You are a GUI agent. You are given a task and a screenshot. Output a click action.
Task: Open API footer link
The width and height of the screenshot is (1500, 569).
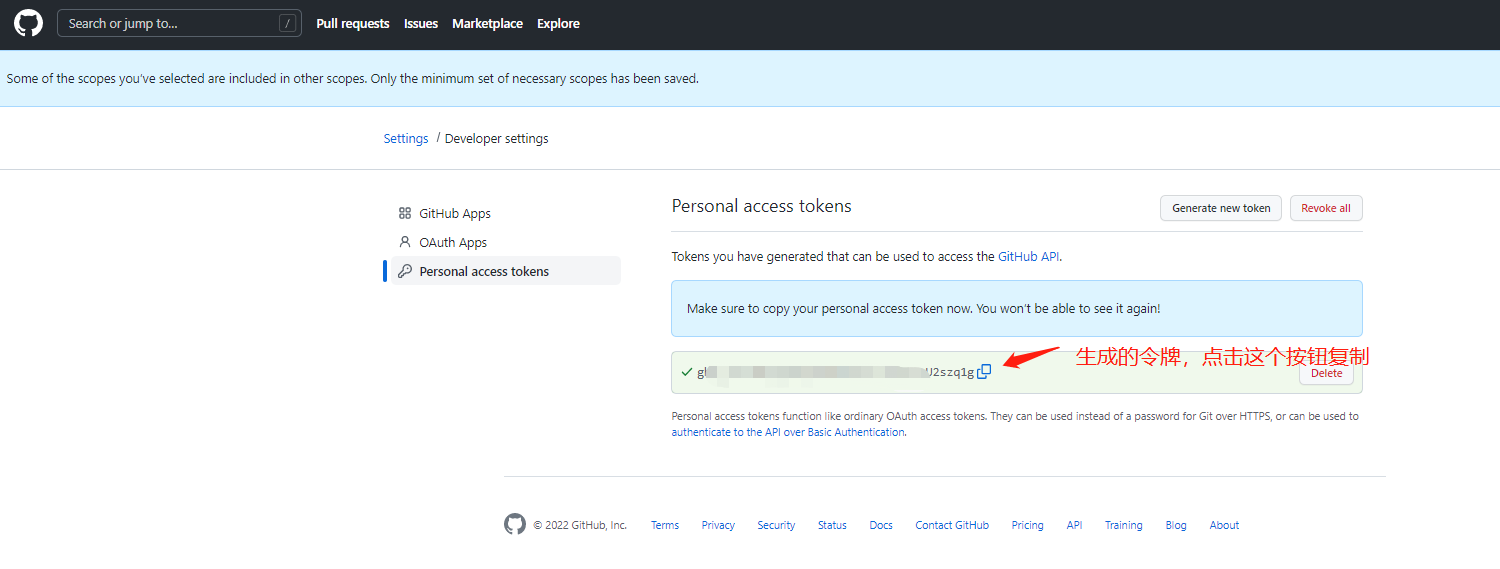tap(1074, 525)
